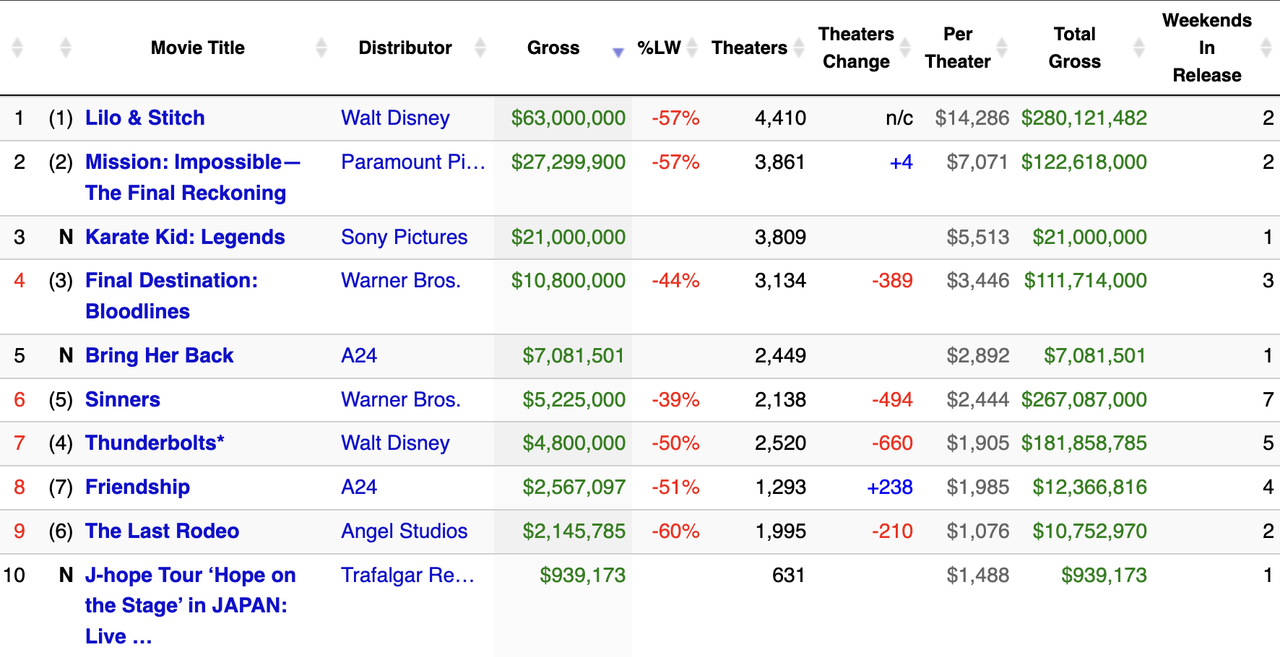The height and width of the screenshot is (657, 1280).
Task: Select the $10,800,000 gross value
Action: pyautogui.click(x=568, y=281)
